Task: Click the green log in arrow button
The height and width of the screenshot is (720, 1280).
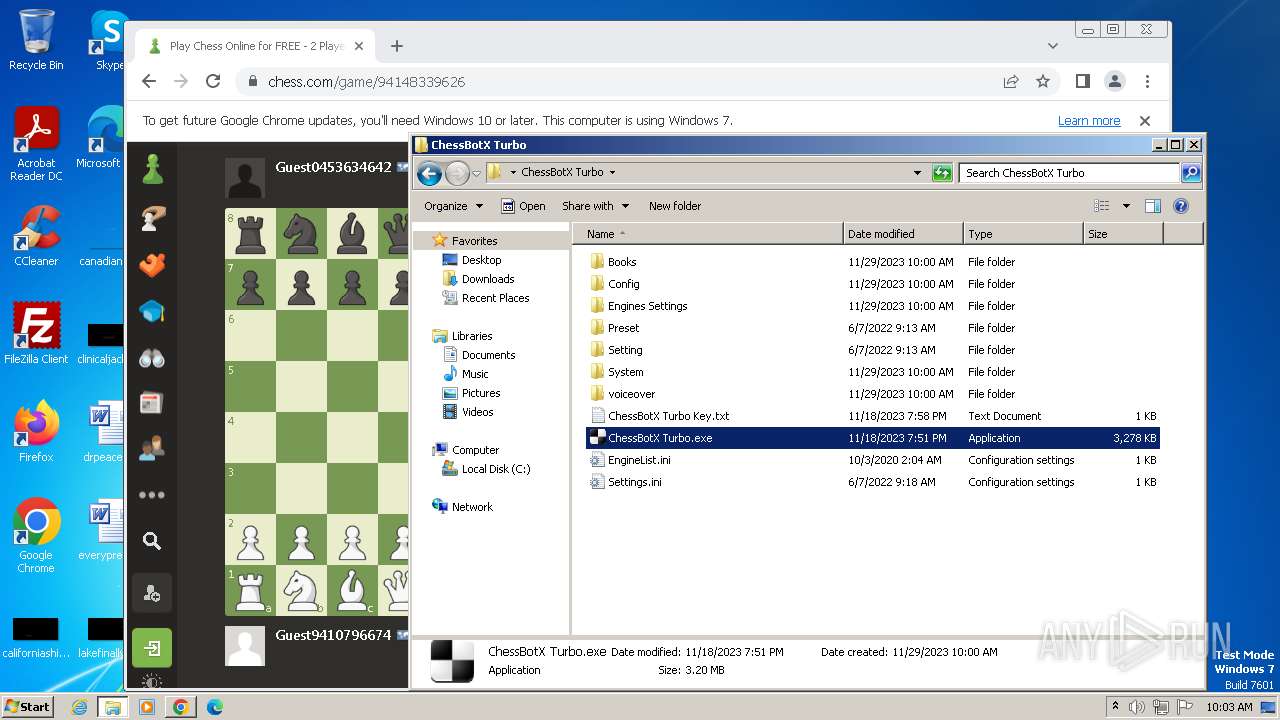Action: point(152,648)
